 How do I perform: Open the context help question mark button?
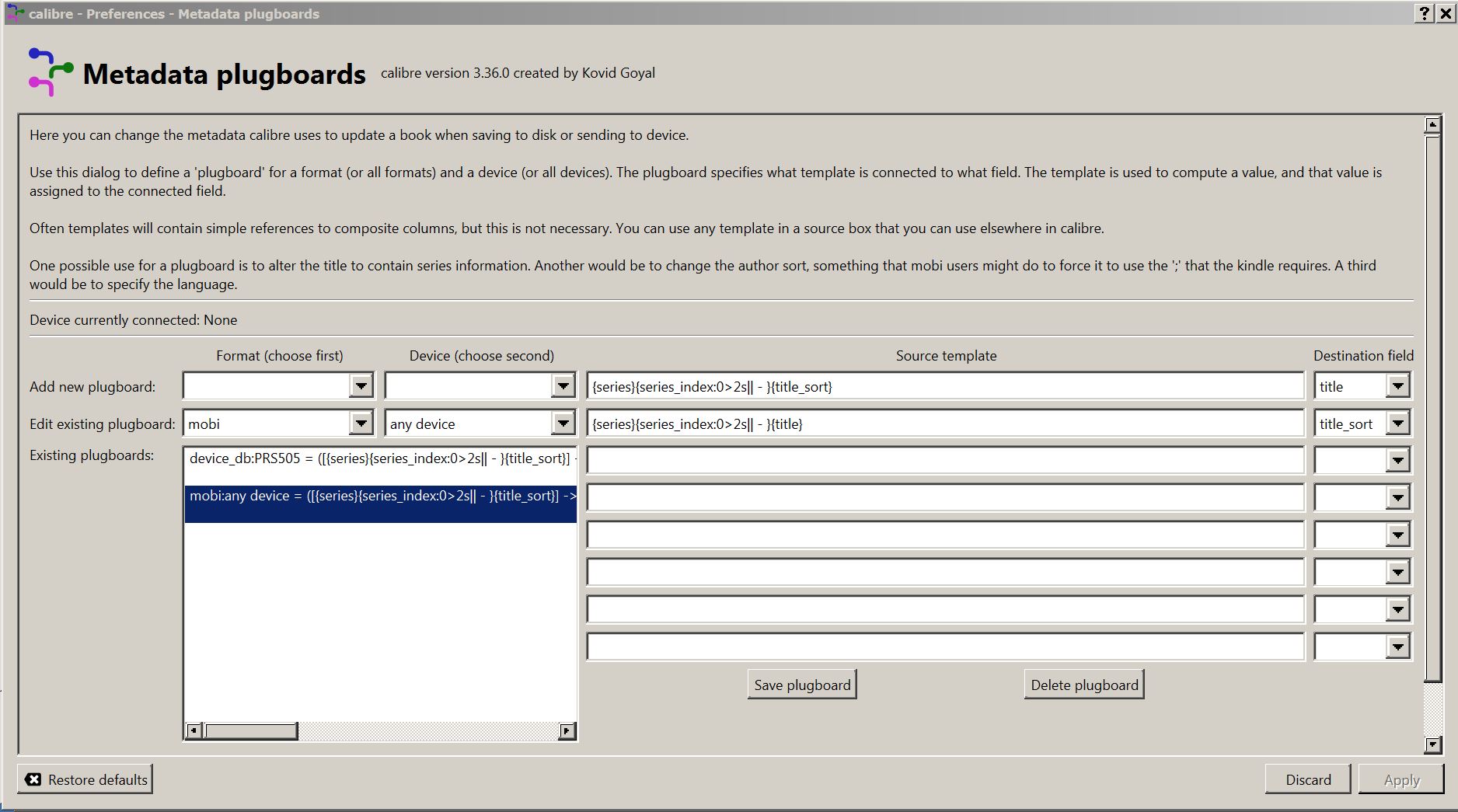1424,13
